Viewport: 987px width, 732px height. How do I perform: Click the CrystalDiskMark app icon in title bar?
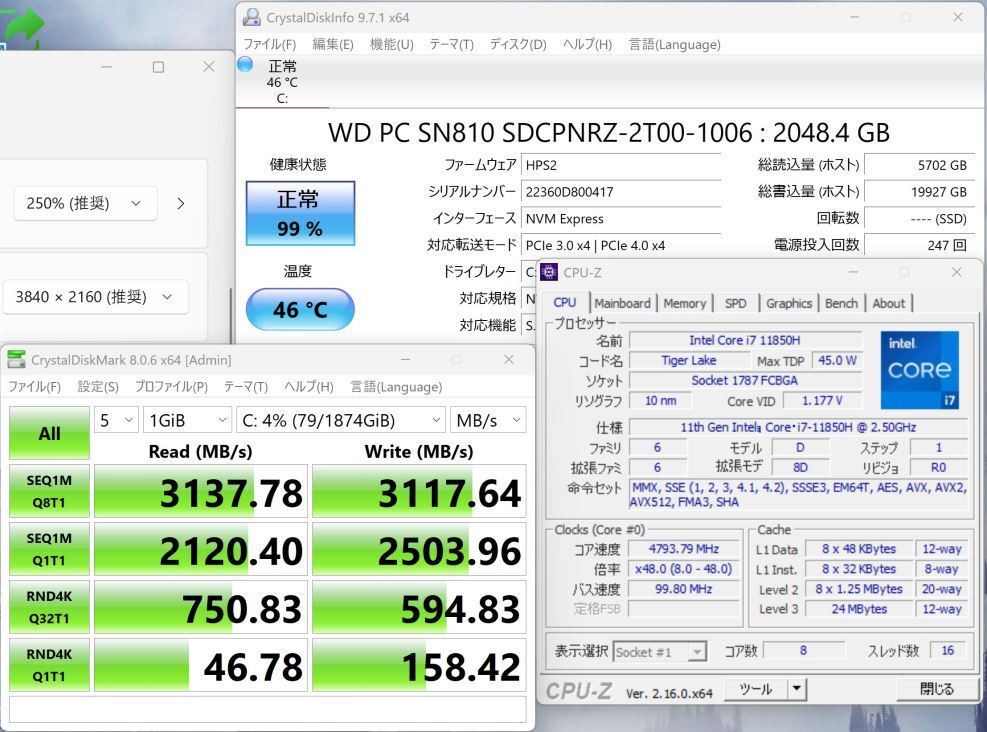click(x=16, y=359)
